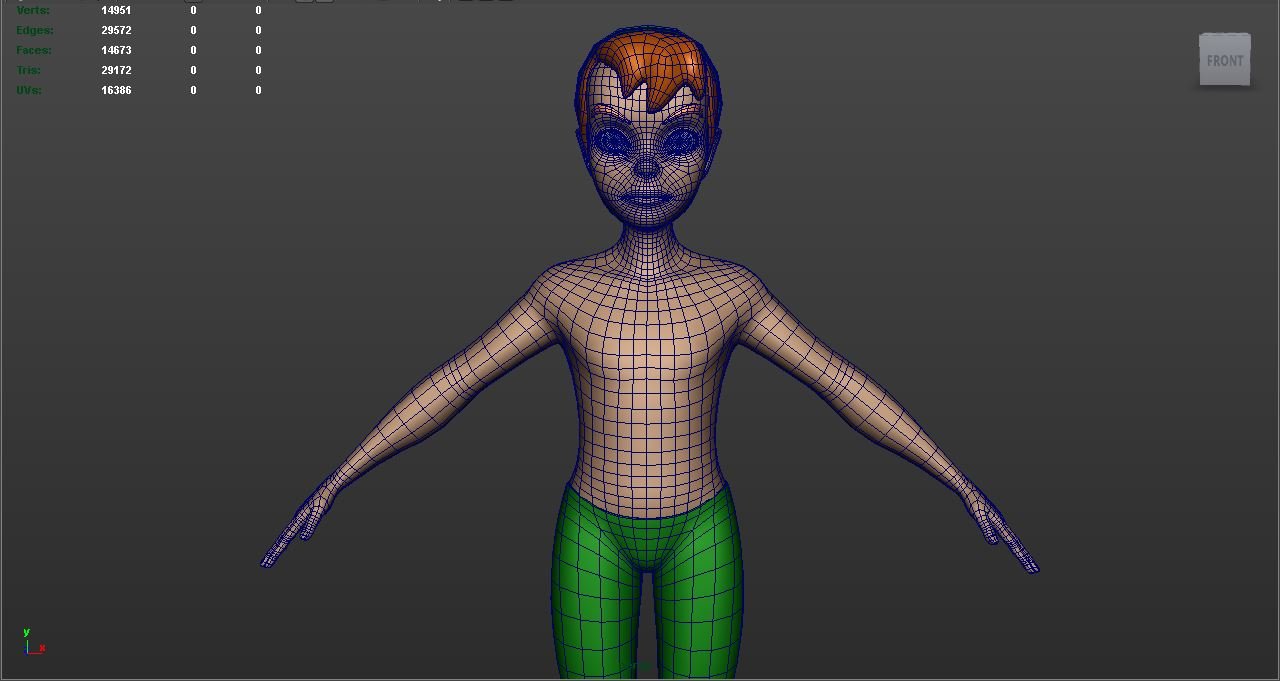
Task: Click the Faces heads-up display label
Action: click(33, 50)
